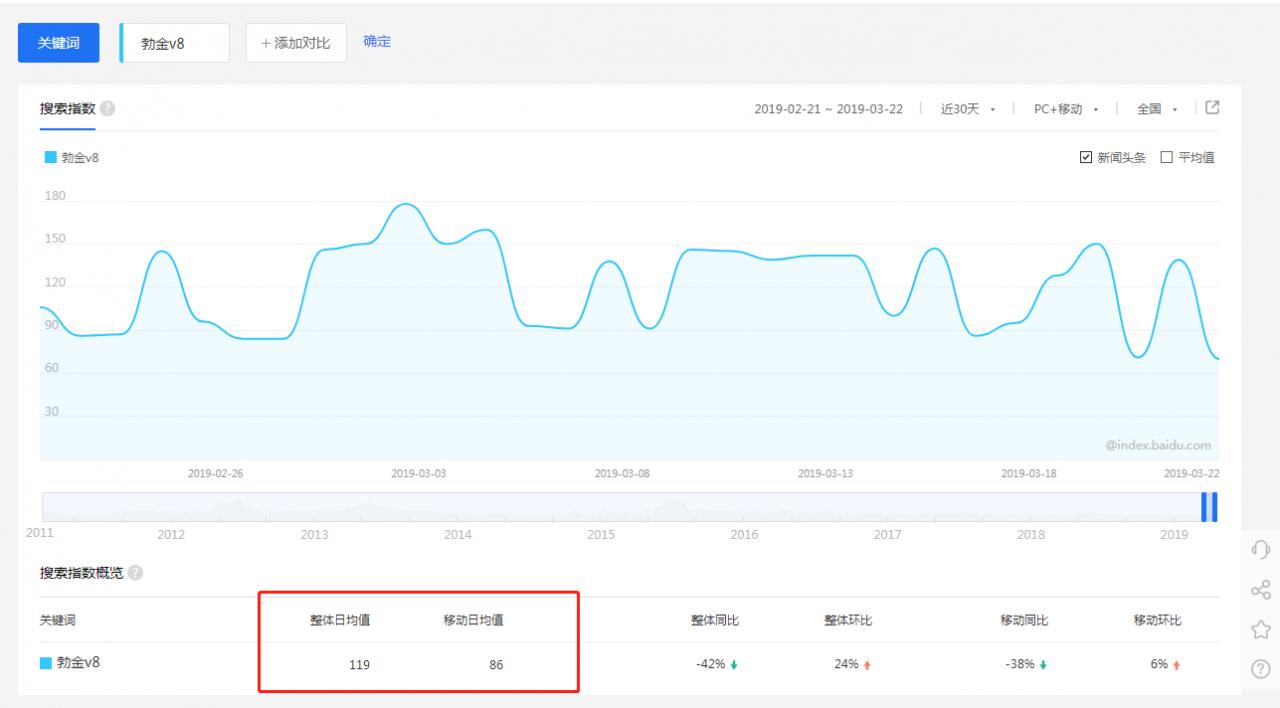This screenshot has width=1280, height=708.
Task: Click the 2018 year label on timeline
Action: click(1031, 535)
